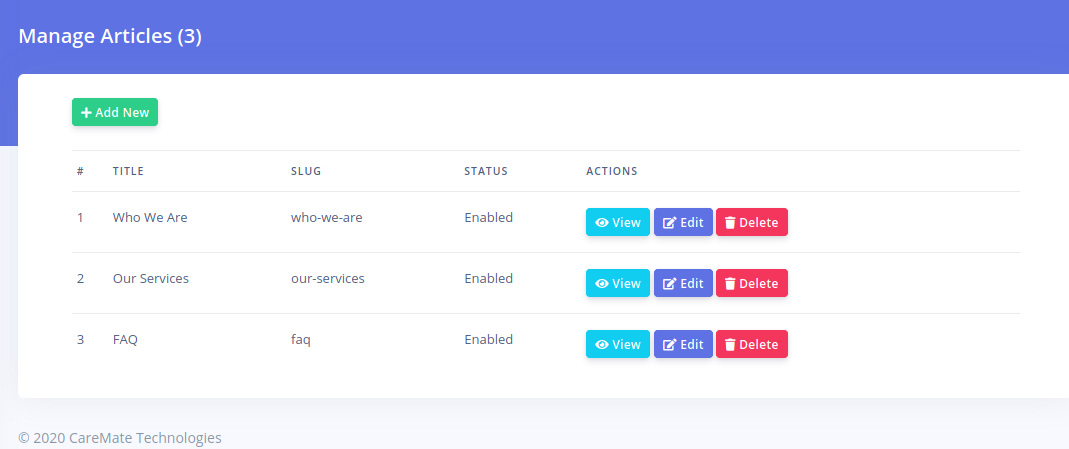
Task: View the Our Services article
Action: (x=617, y=283)
